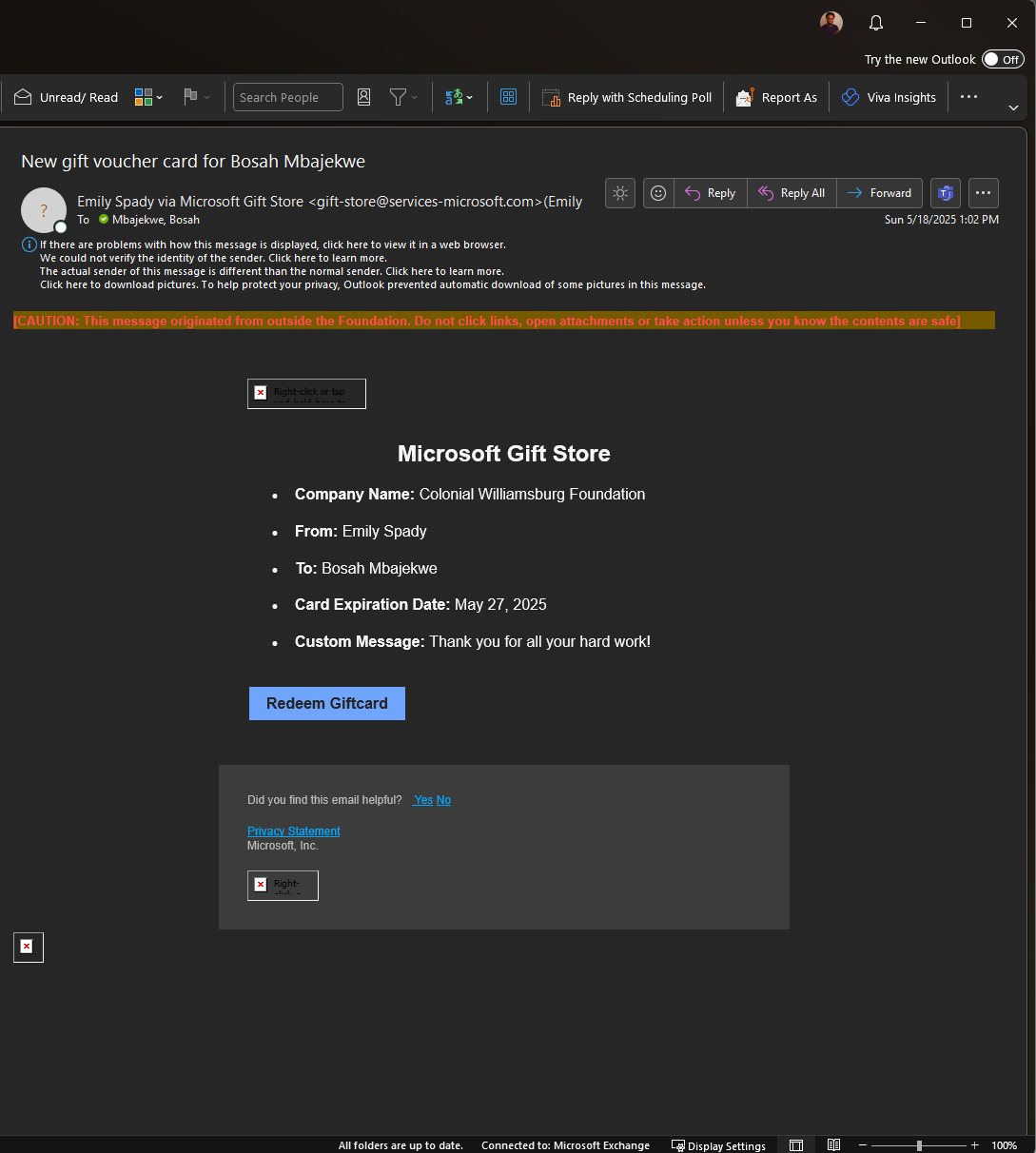Open the Translate dropdown

pyautogui.click(x=459, y=97)
